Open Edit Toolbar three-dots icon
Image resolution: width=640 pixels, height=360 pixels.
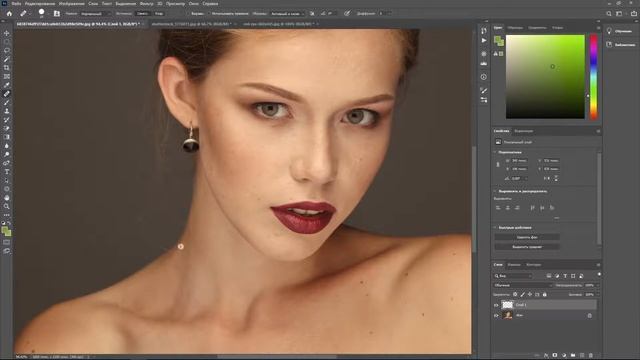(7, 215)
